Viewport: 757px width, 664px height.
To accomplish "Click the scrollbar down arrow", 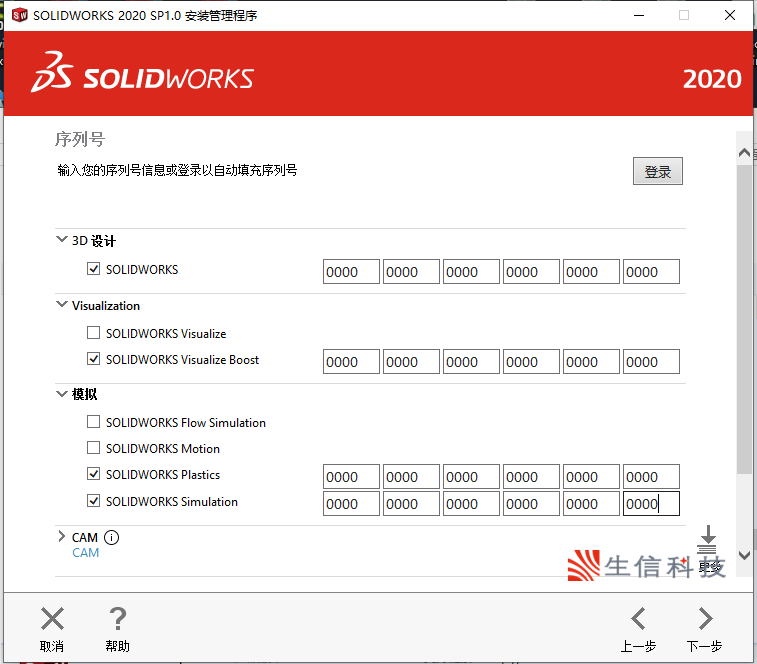I will click(x=744, y=555).
